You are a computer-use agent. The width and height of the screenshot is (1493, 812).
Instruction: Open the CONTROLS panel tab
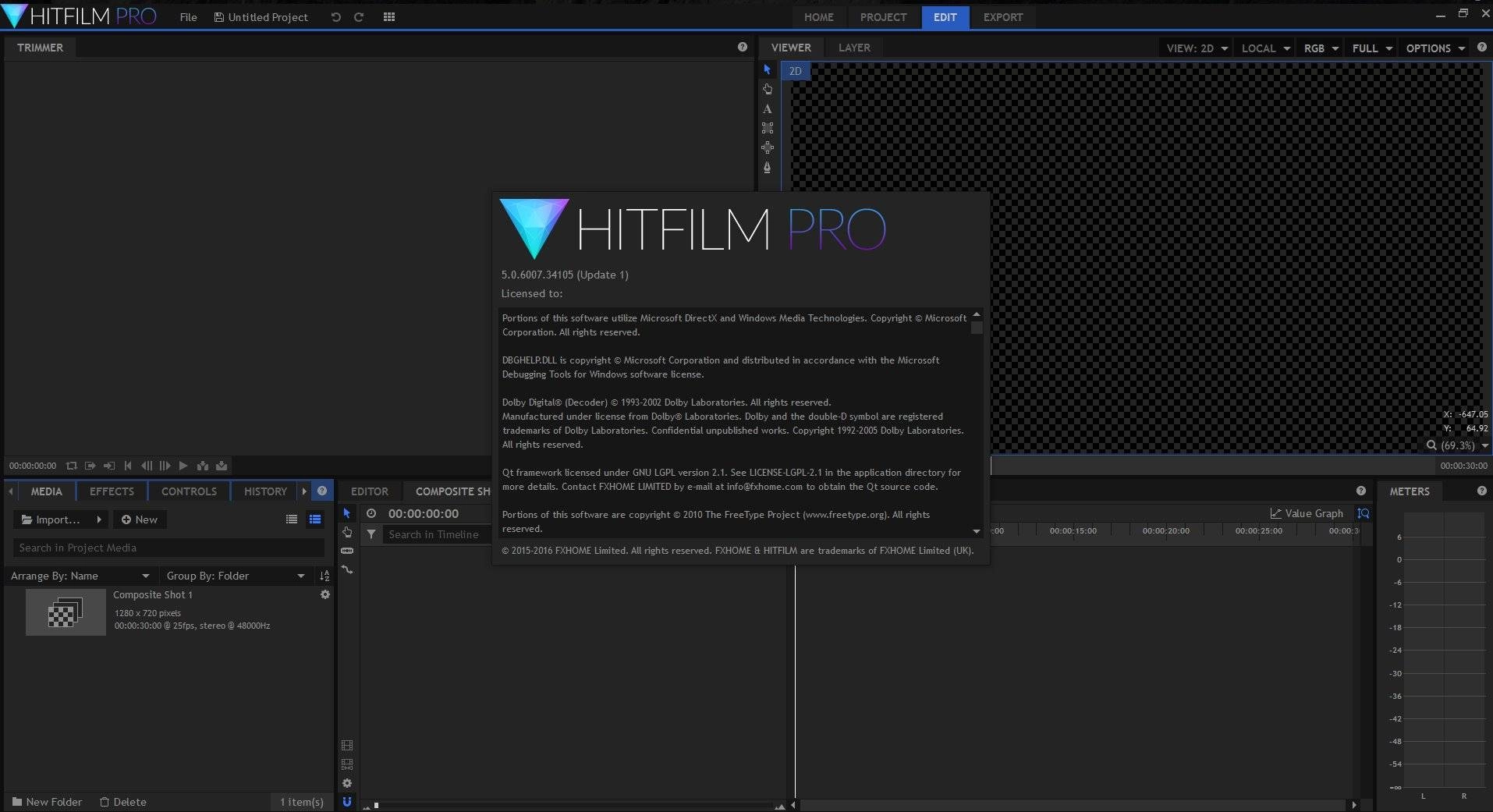pyautogui.click(x=189, y=491)
